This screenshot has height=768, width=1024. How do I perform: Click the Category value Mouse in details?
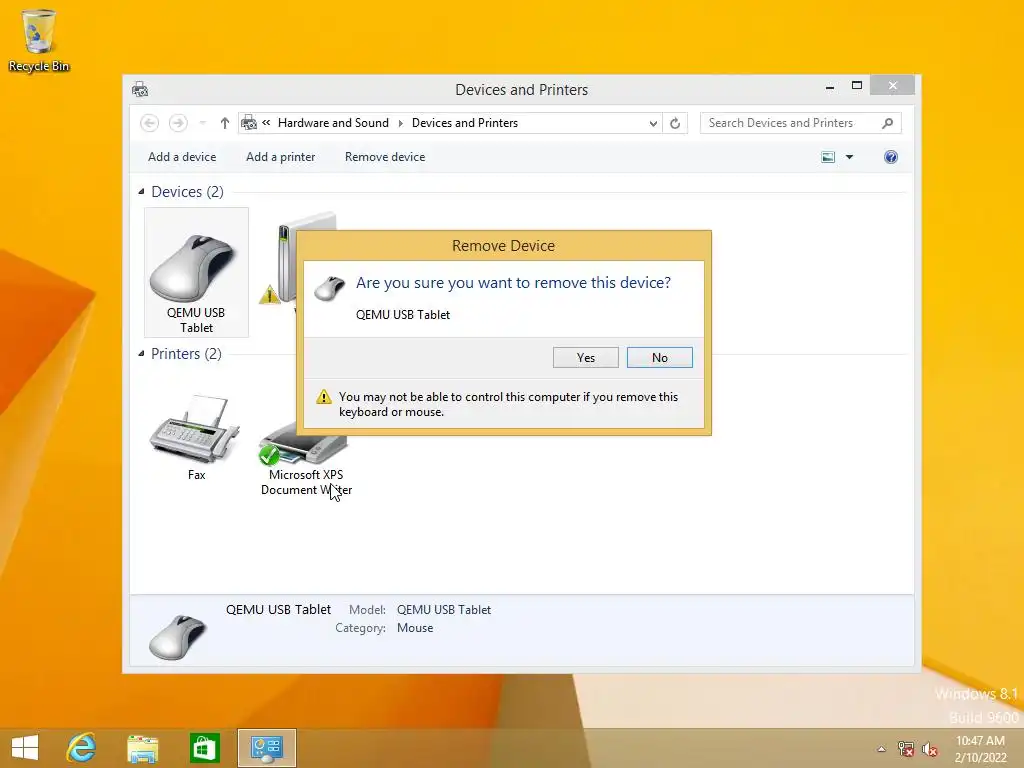click(x=415, y=628)
